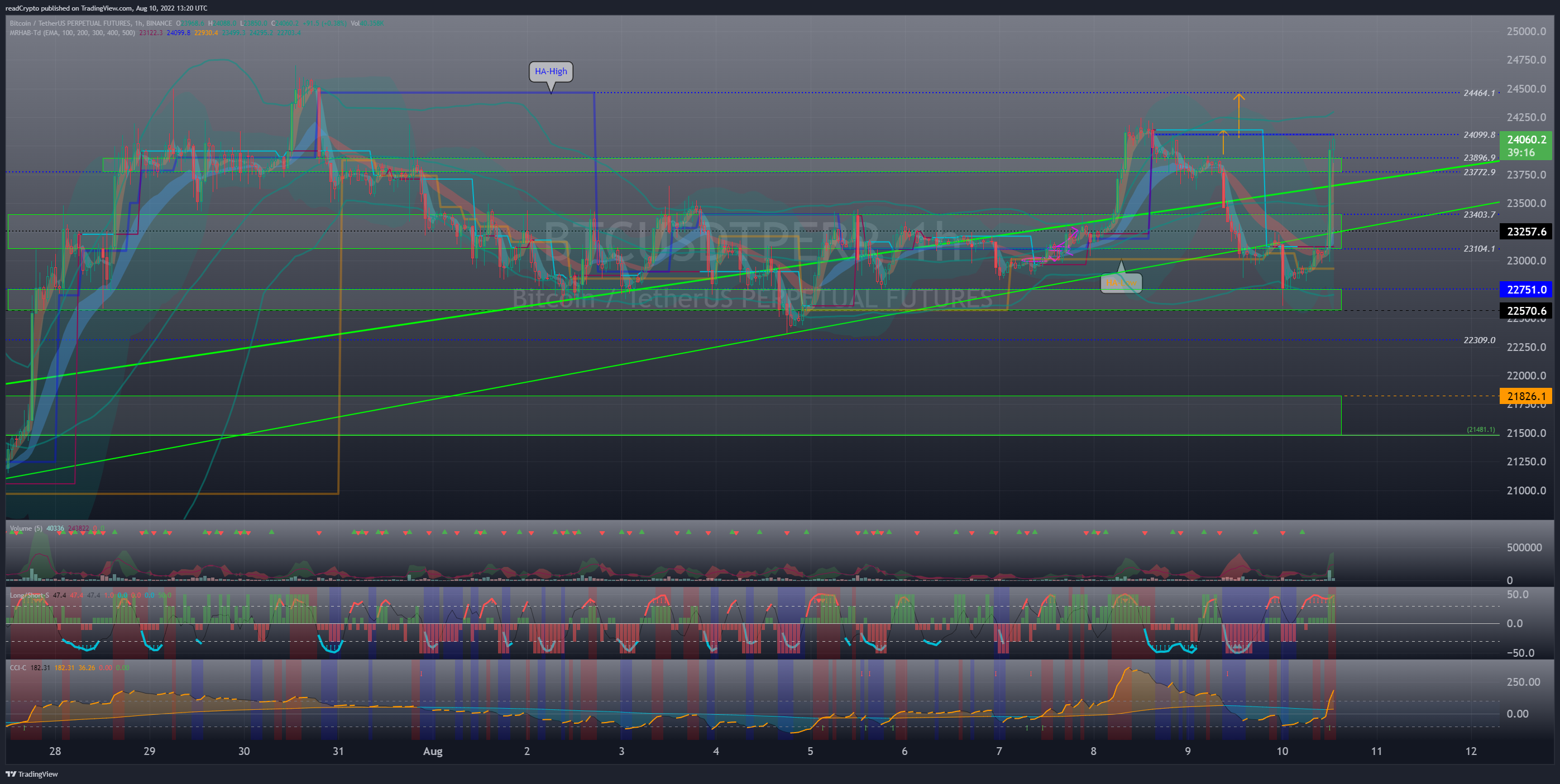The width and height of the screenshot is (1560, 784).
Task: Click the 31 date label on time axis
Action: click(338, 751)
